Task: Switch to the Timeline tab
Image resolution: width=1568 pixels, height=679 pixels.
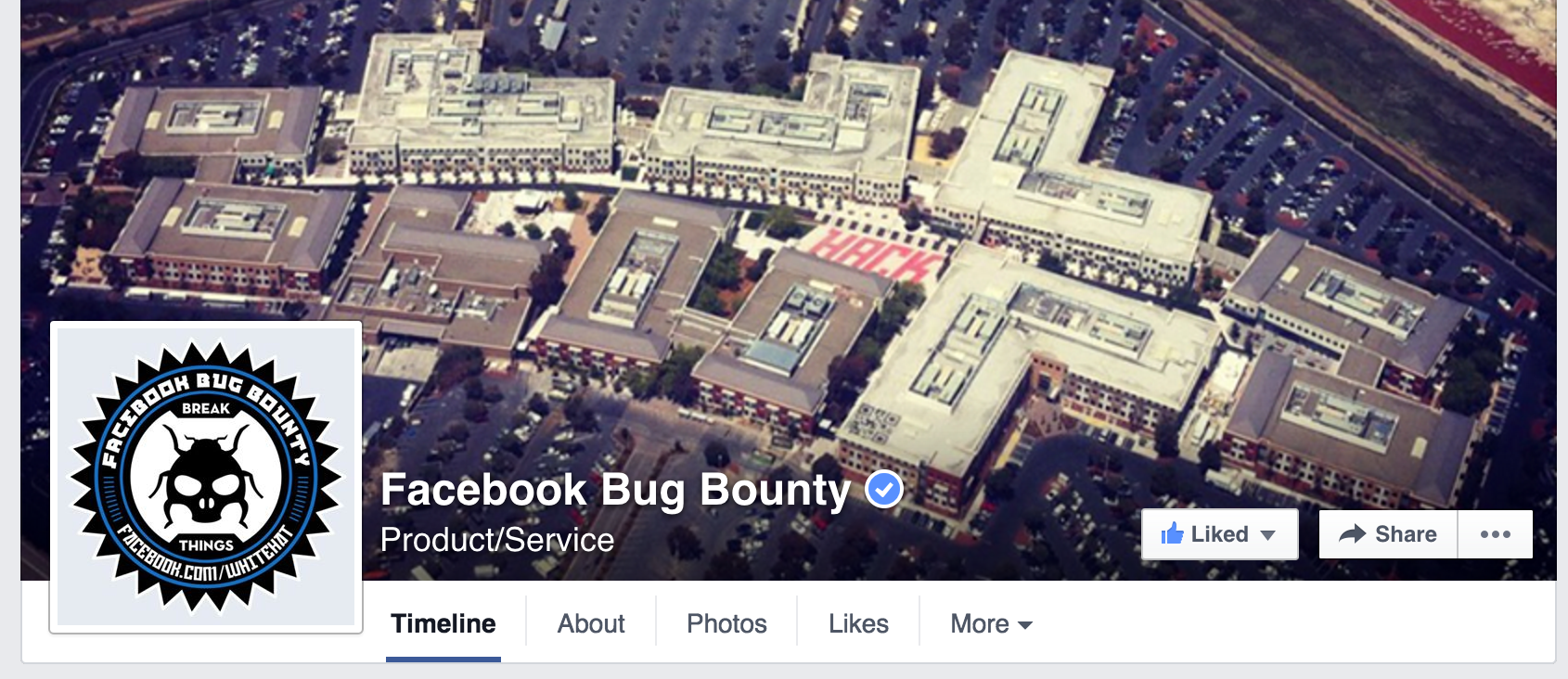Action: [x=443, y=624]
